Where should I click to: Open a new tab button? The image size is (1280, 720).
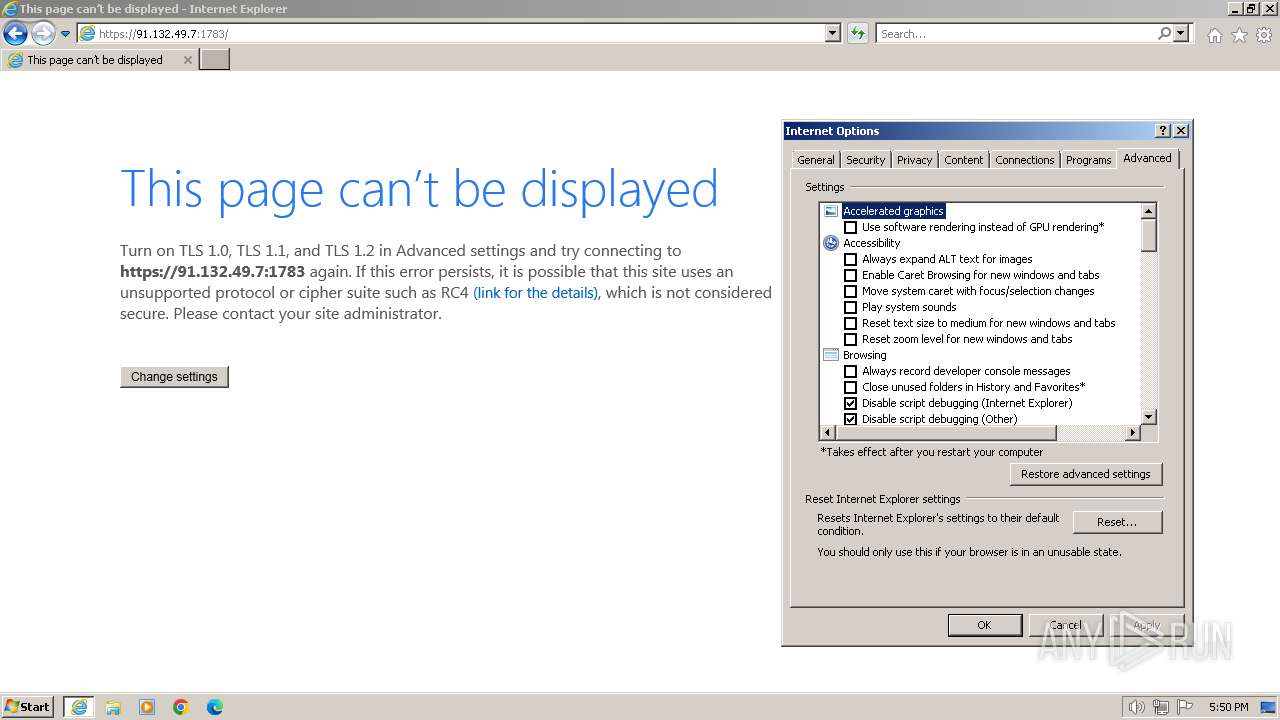215,60
